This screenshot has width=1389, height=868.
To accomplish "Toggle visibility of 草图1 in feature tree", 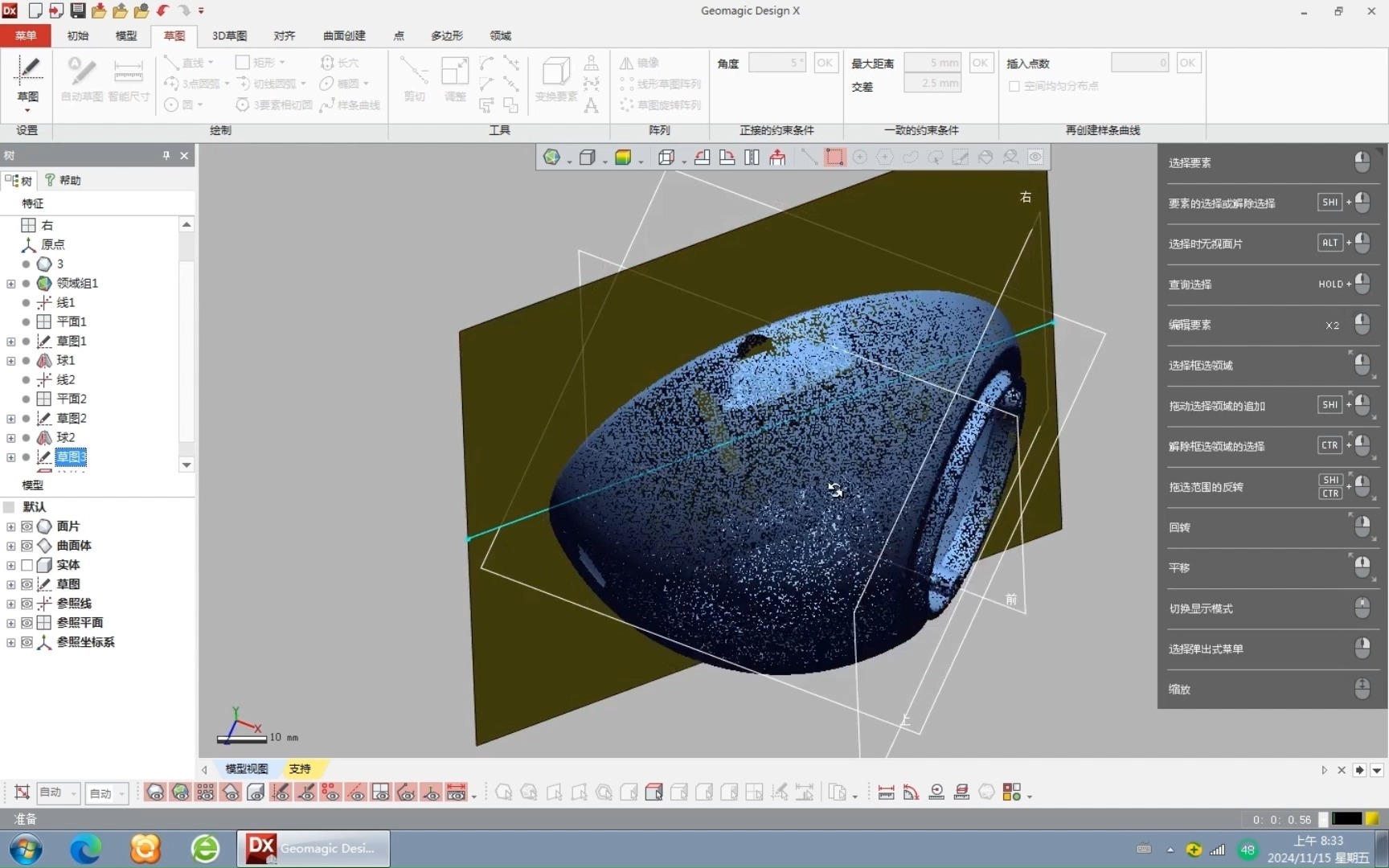I will click(x=25, y=342).
